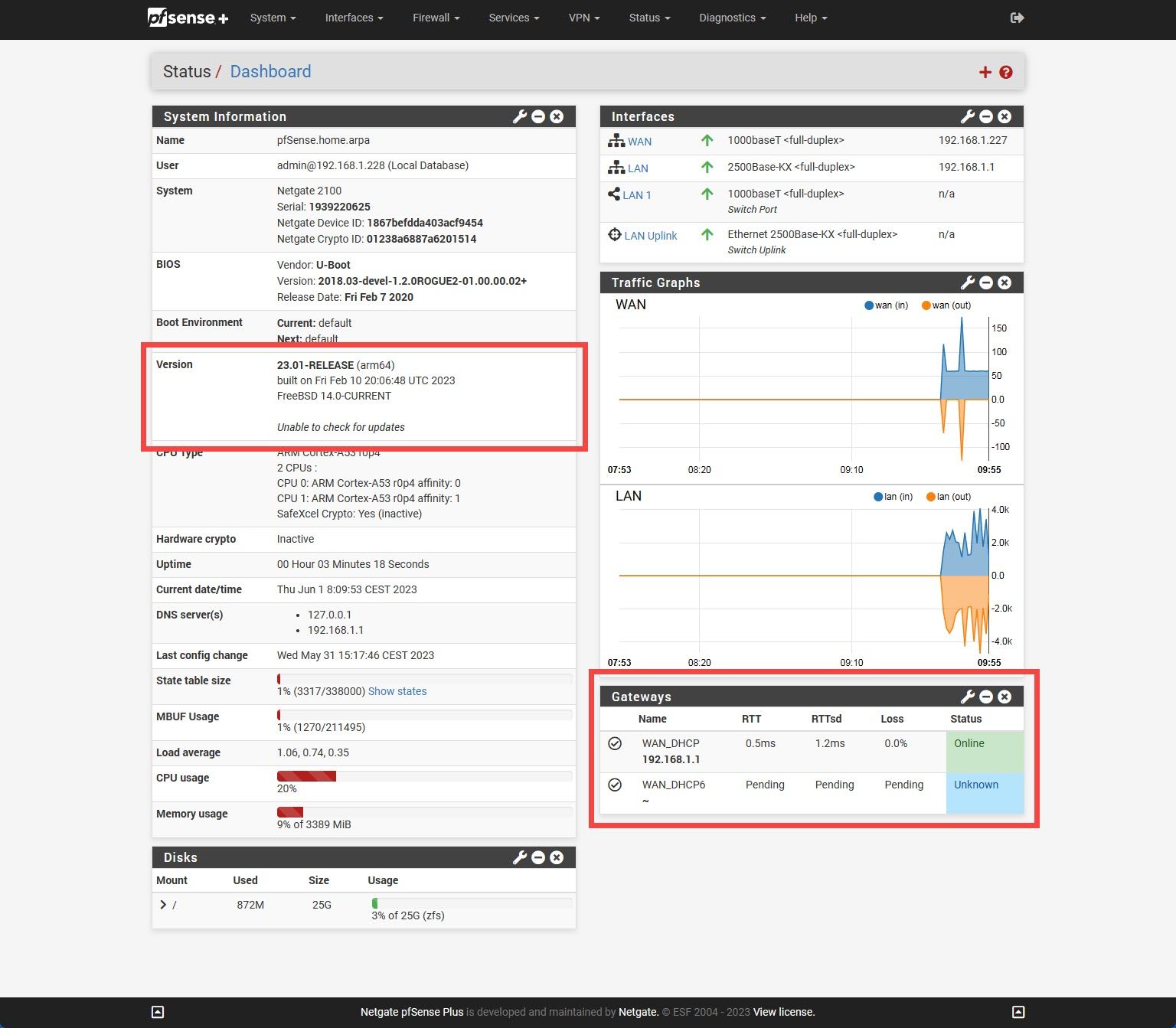Viewport: 1176px width, 1028px height.
Task: Open the WAN interface link
Action: 639,142
